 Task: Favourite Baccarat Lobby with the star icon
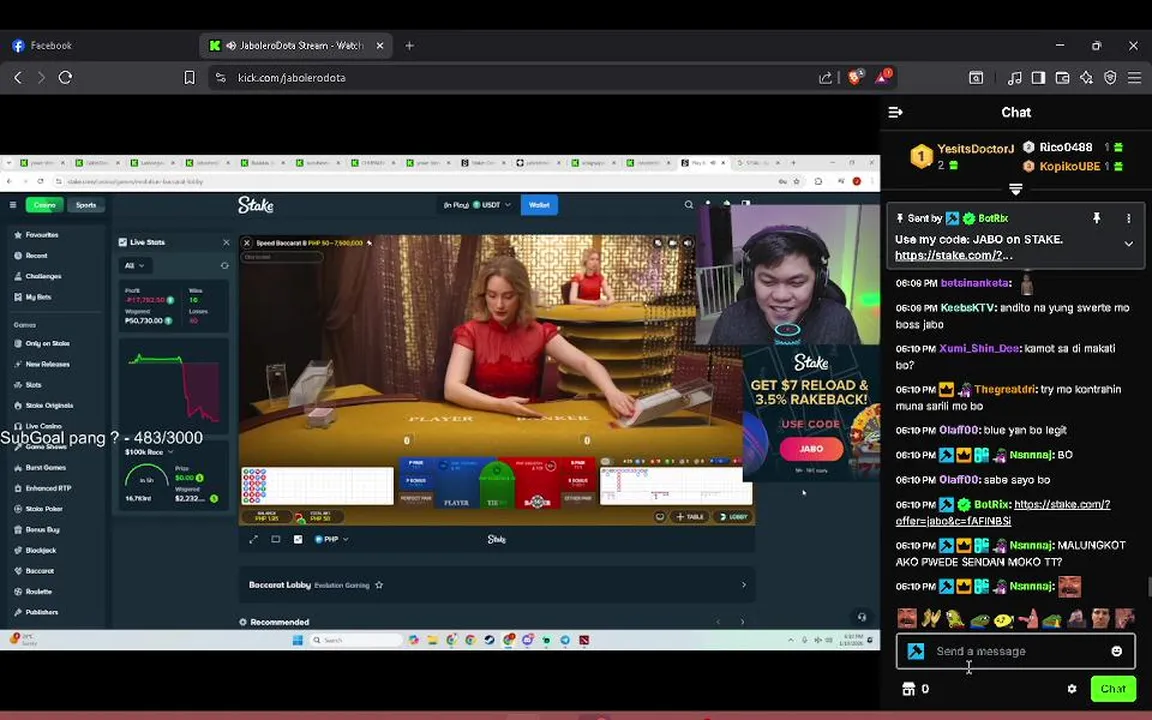coord(379,585)
